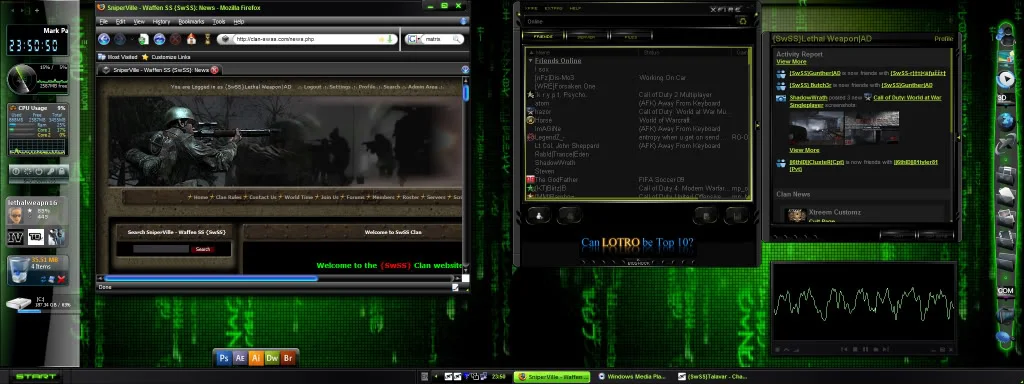The height and width of the screenshot is (384, 1024).
Task: Open Firefox History menu
Action: click(x=161, y=22)
